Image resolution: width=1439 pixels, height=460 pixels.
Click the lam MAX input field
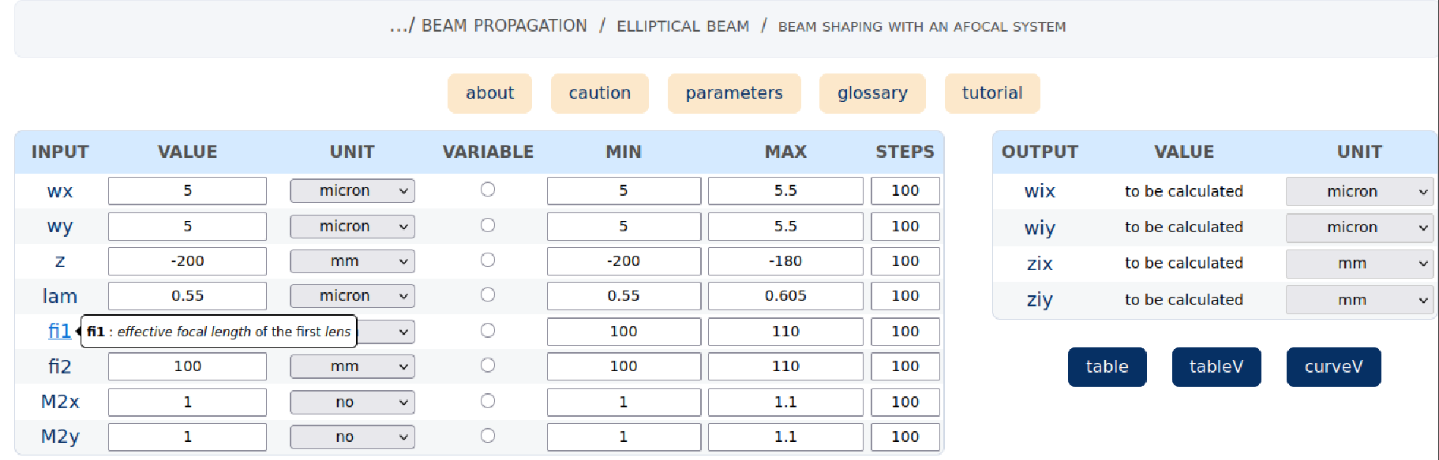click(785, 296)
